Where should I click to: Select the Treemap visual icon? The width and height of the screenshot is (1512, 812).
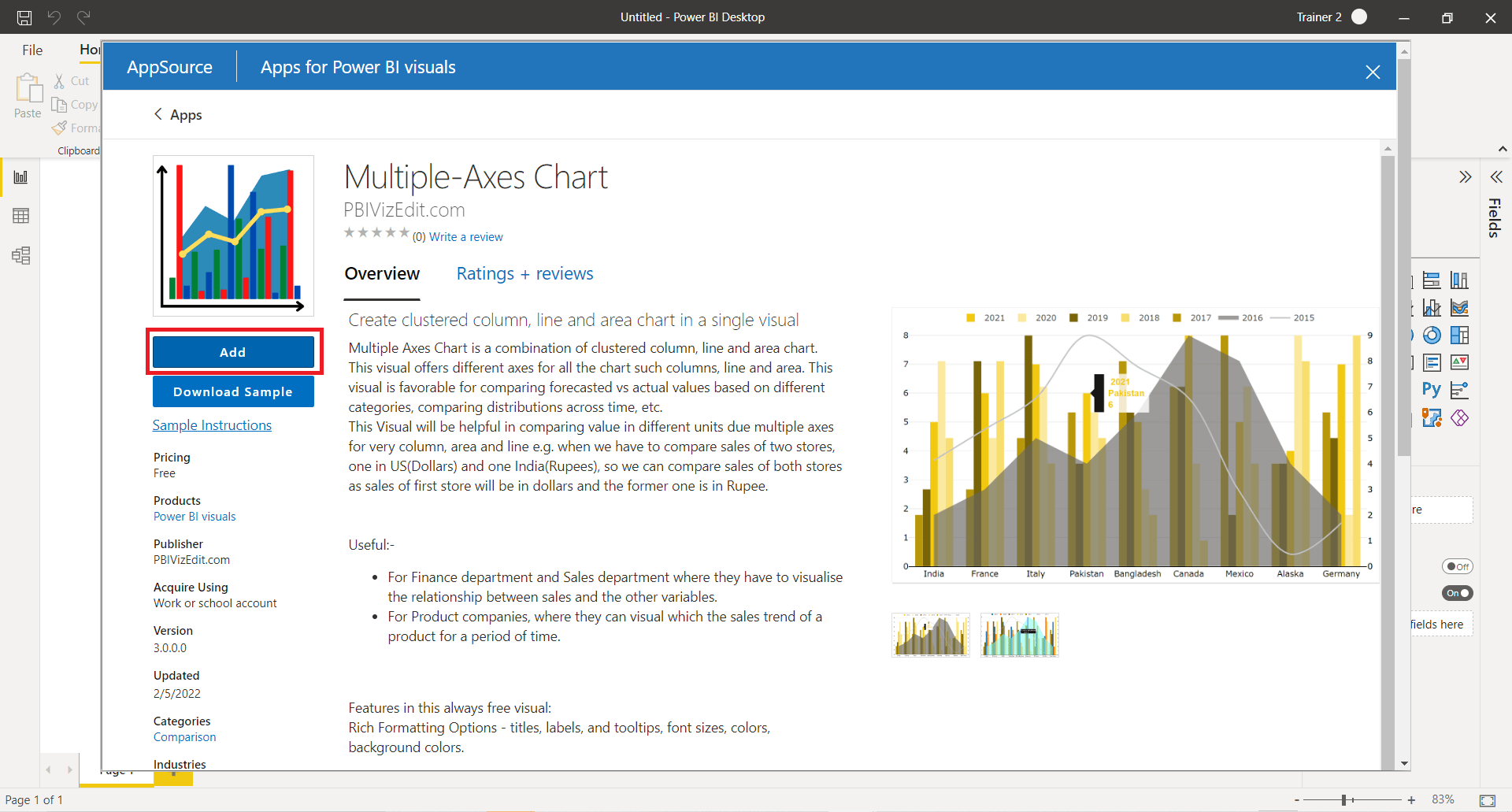point(1461,335)
